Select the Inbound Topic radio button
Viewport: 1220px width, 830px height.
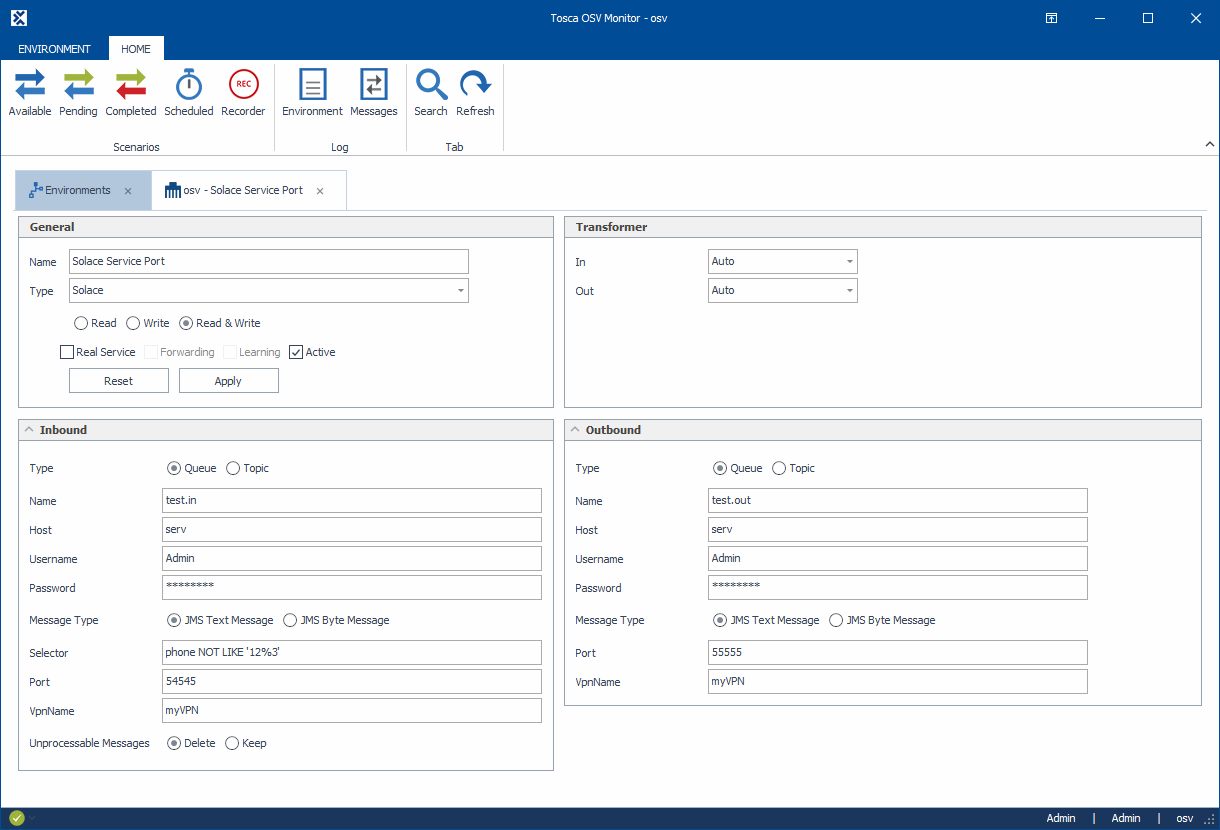234,468
